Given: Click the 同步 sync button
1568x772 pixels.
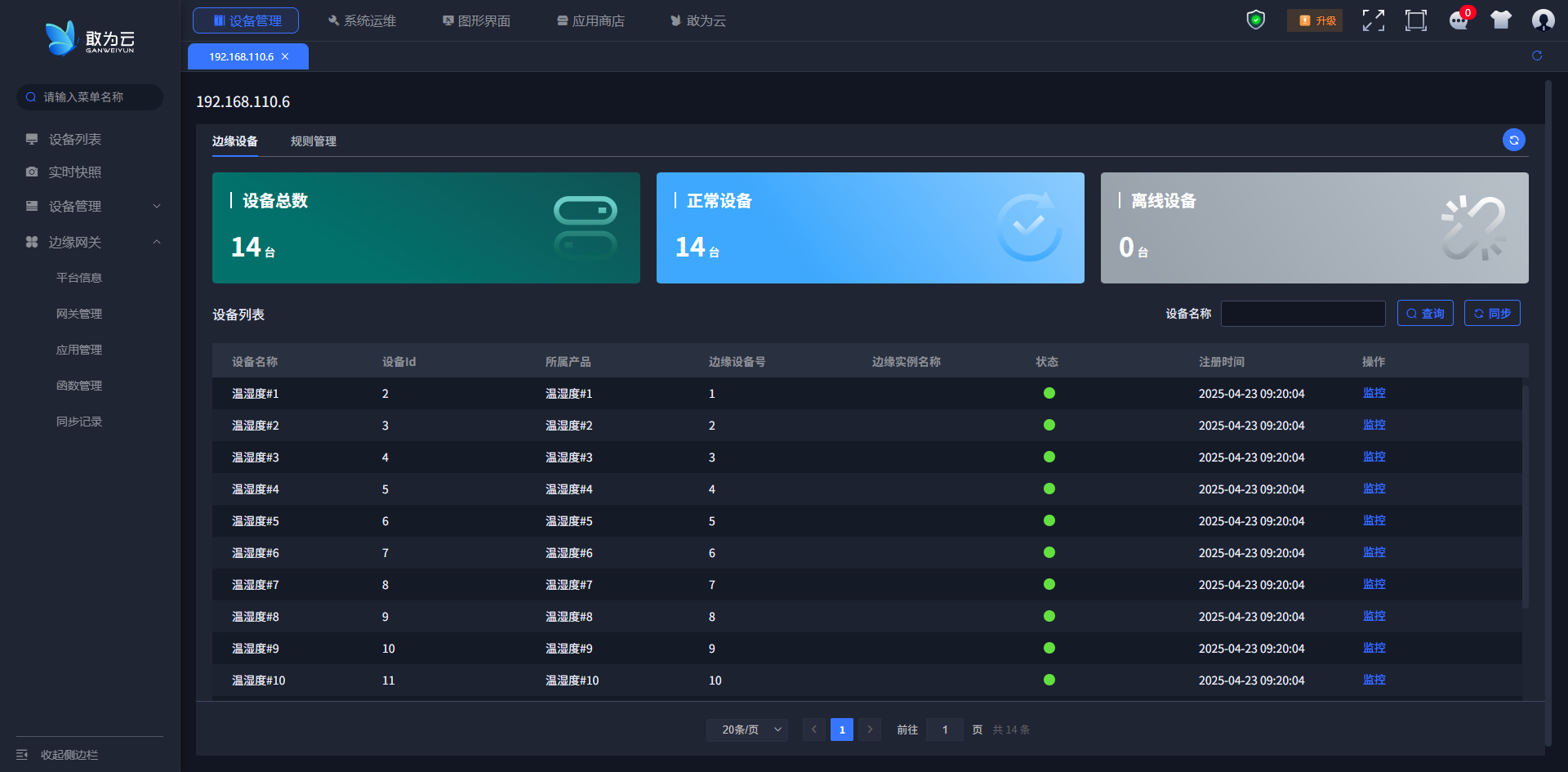Looking at the screenshot, I should (1492, 314).
